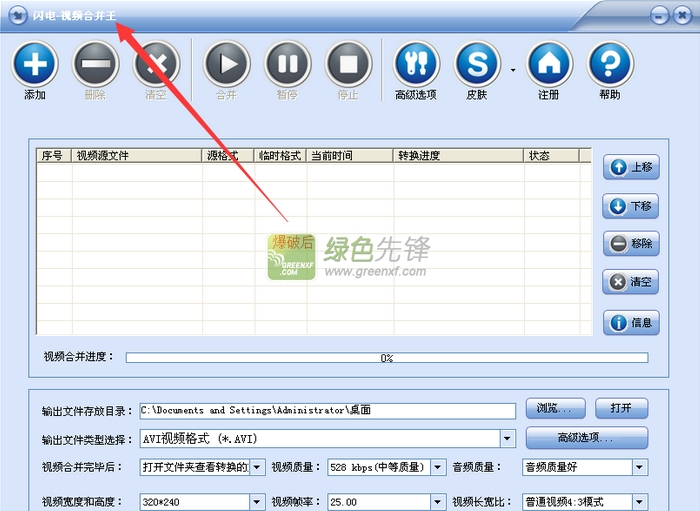The height and width of the screenshot is (511, 700).
Task: Click the 暂停 (pause) icon
Action: tap(288, 64)
